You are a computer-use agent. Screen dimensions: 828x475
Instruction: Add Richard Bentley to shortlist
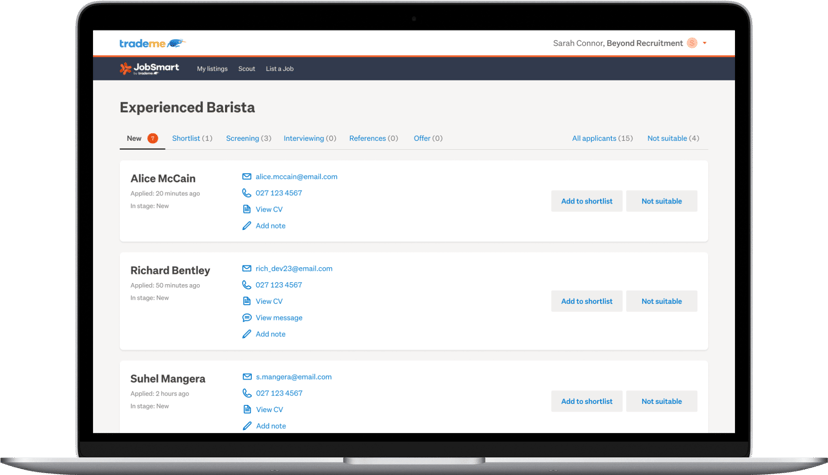pos(587,301)
